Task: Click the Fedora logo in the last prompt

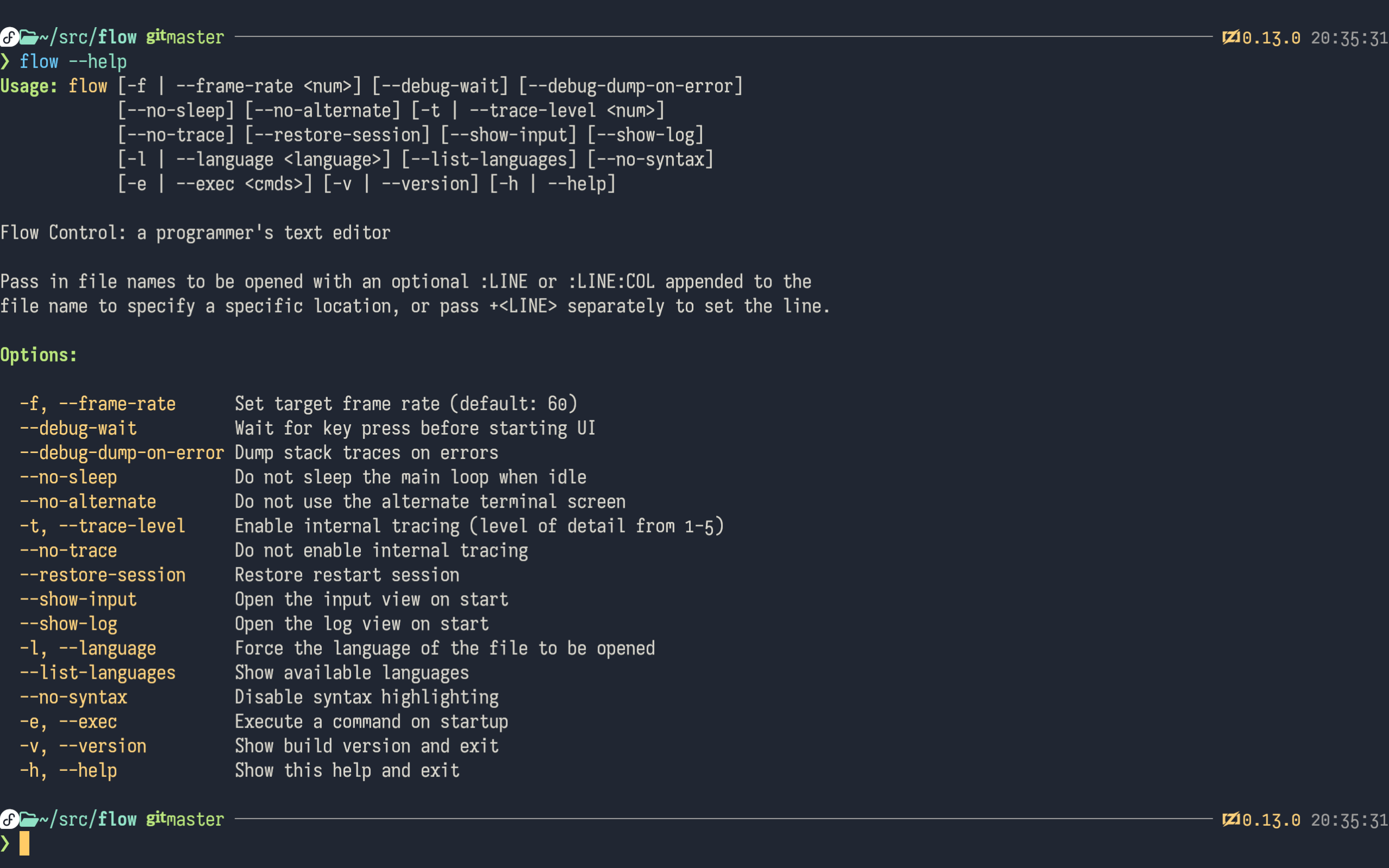Action: click(x=9, y=819)
